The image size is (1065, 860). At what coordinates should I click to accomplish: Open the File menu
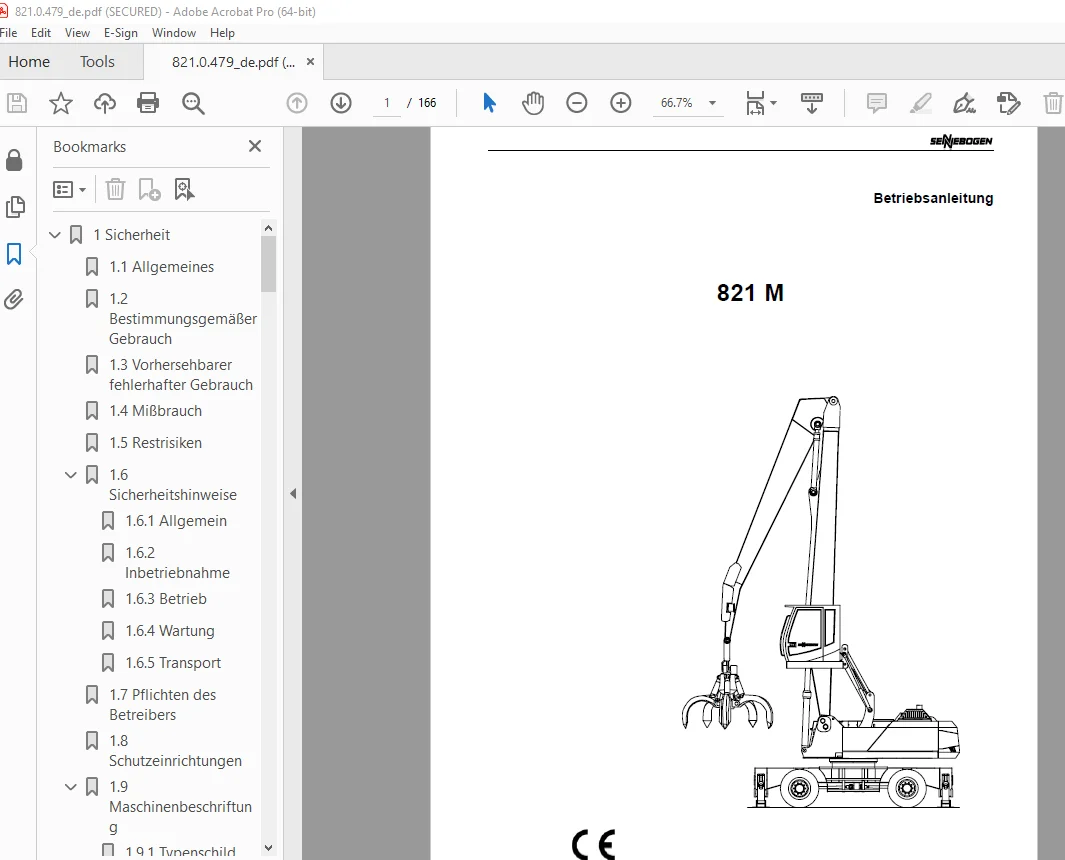(x=8, y=33)
